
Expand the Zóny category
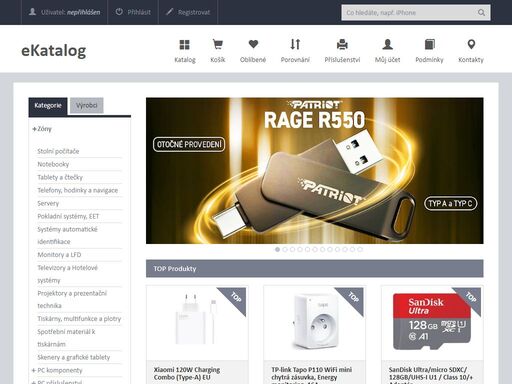(x=34, y=129)
